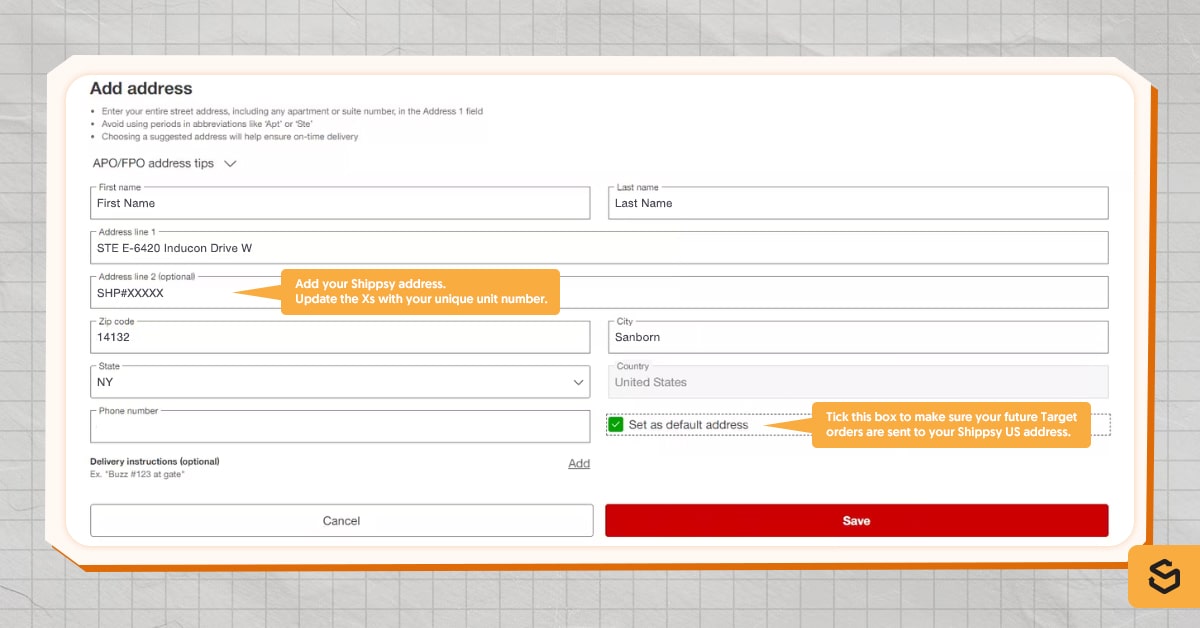Click the Last Name input field

point(857,202)
